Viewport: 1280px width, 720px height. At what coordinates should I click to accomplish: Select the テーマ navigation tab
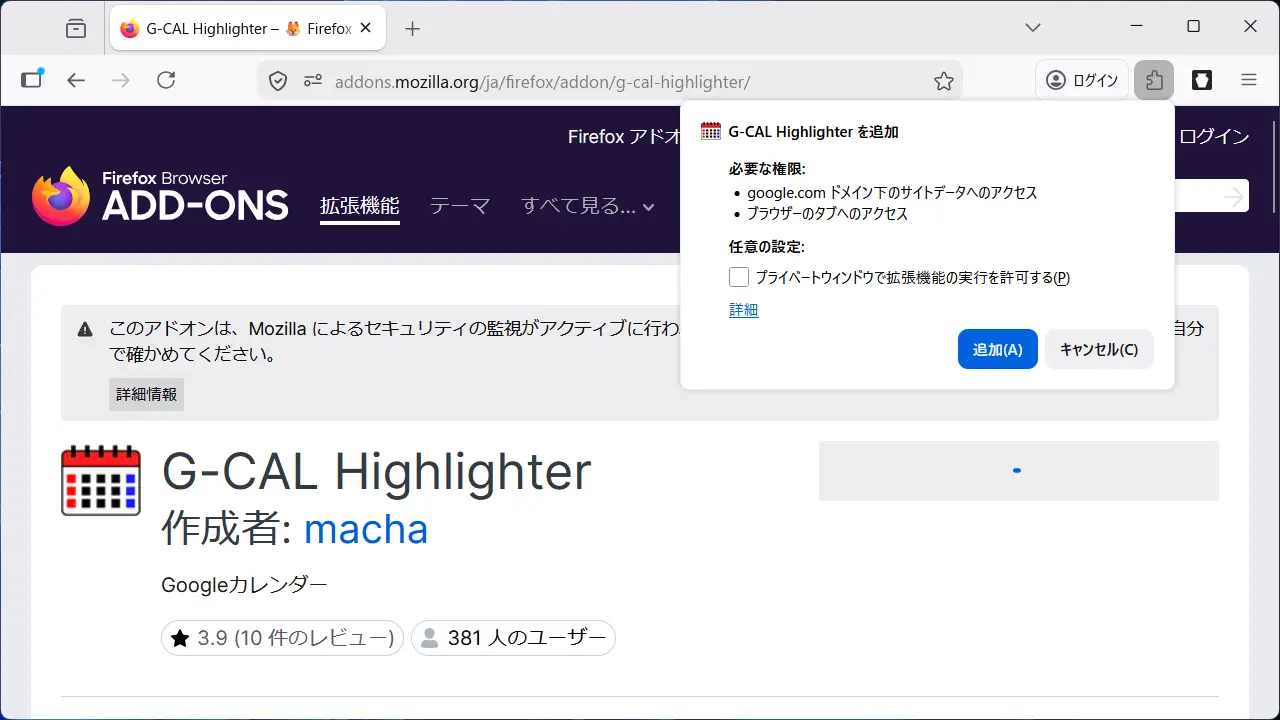[459, 207]
